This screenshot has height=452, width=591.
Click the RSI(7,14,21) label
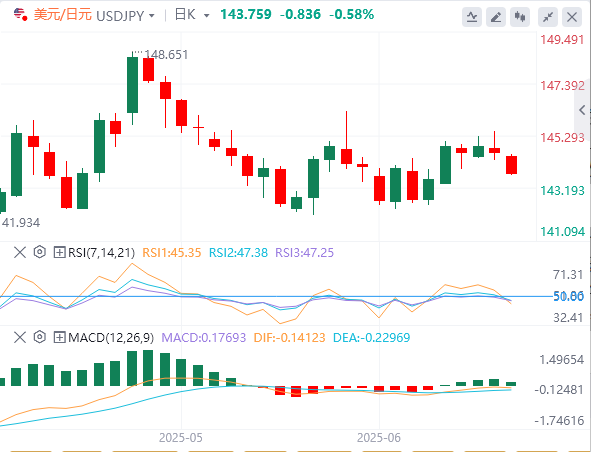101,252
